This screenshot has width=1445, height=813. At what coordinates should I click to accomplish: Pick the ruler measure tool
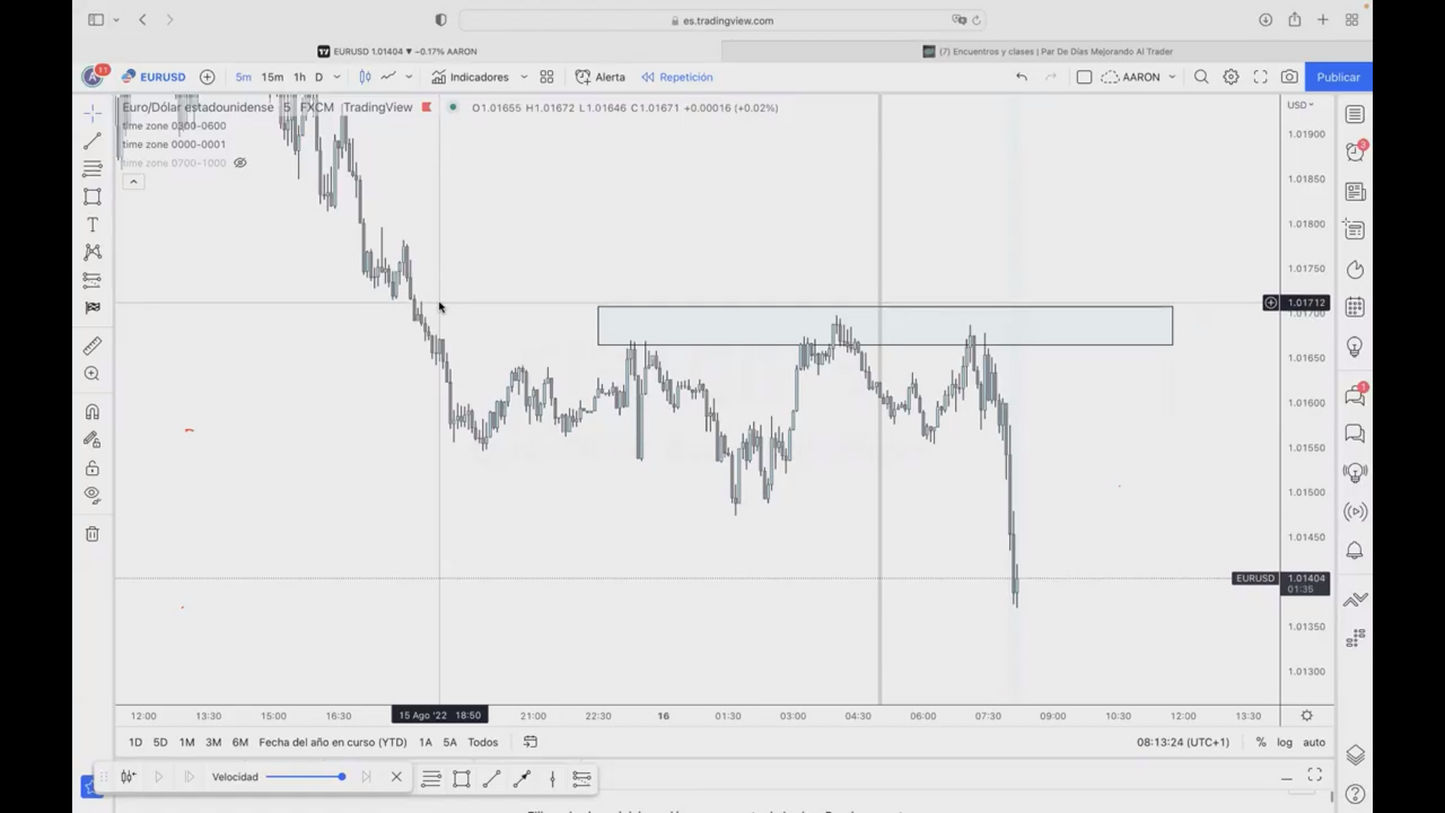(x=92, y=346)
